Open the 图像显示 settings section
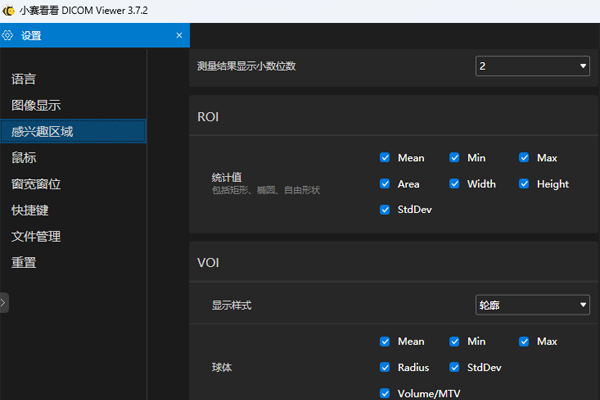This screenshot has width=600, height=400. [x=36, y=105]
